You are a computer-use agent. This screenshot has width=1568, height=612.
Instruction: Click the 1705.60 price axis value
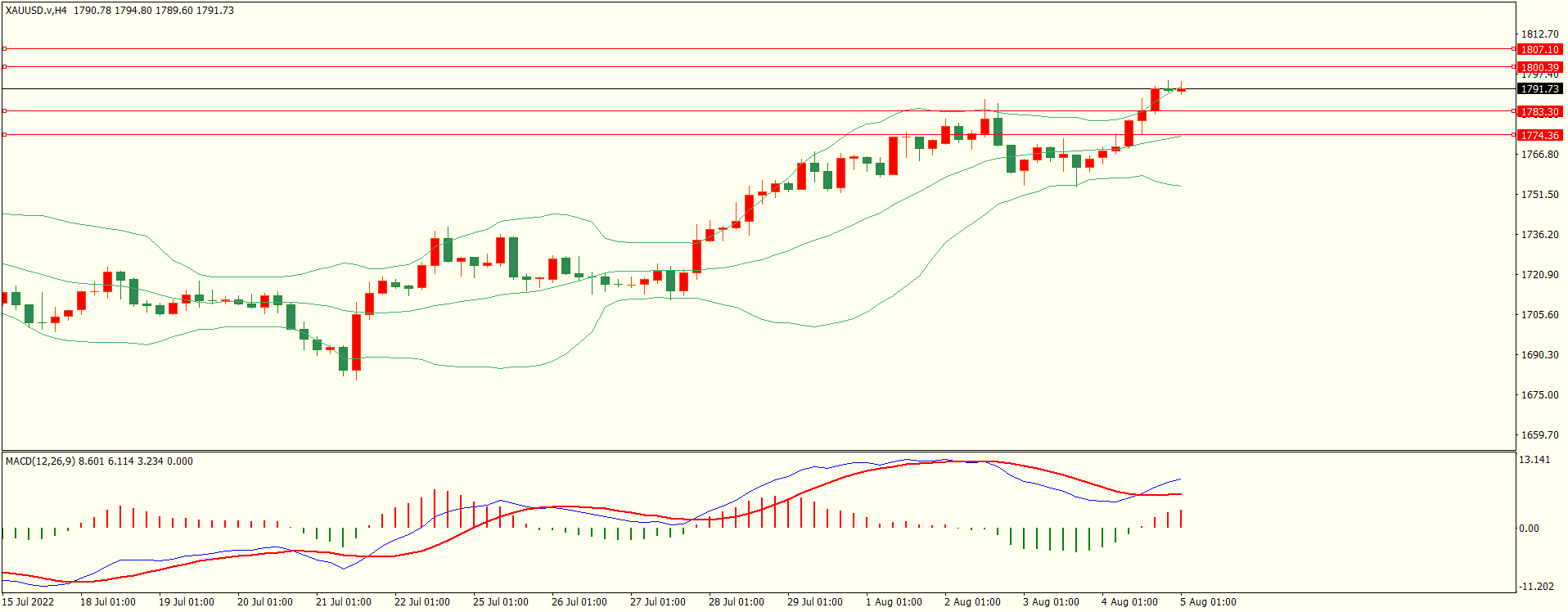[x=1539, y=315]
